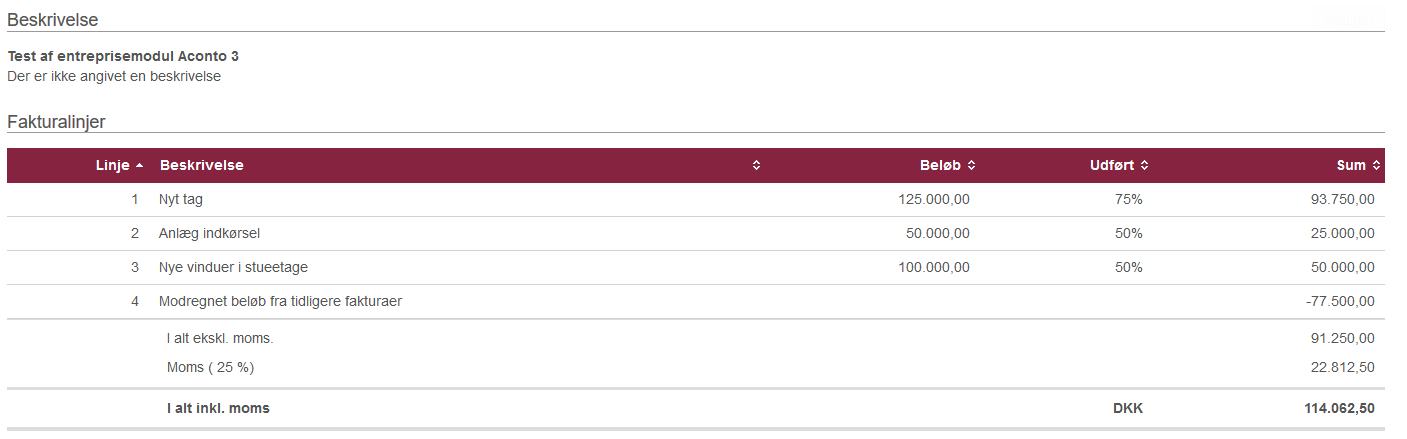Click the I alt ekskl. moms. label
This screenshot has width=1407, height=439.
(220, 339)
